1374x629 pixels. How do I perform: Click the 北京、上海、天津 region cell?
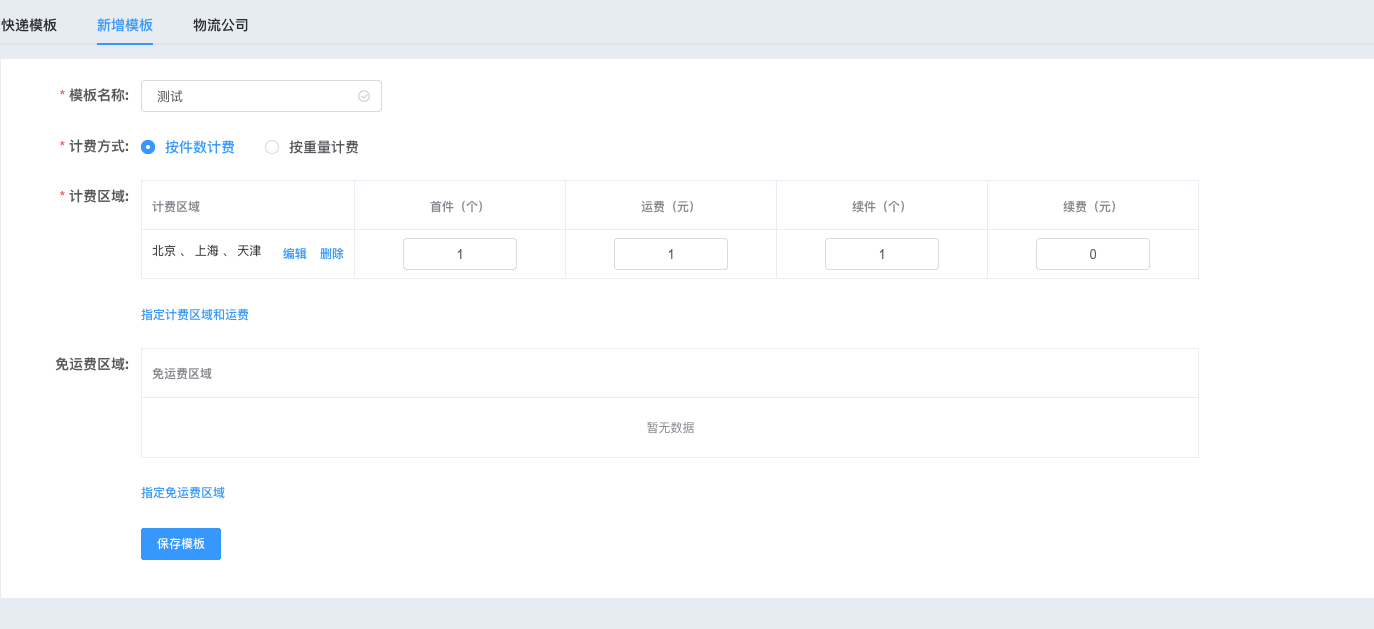tap(207, 252)
